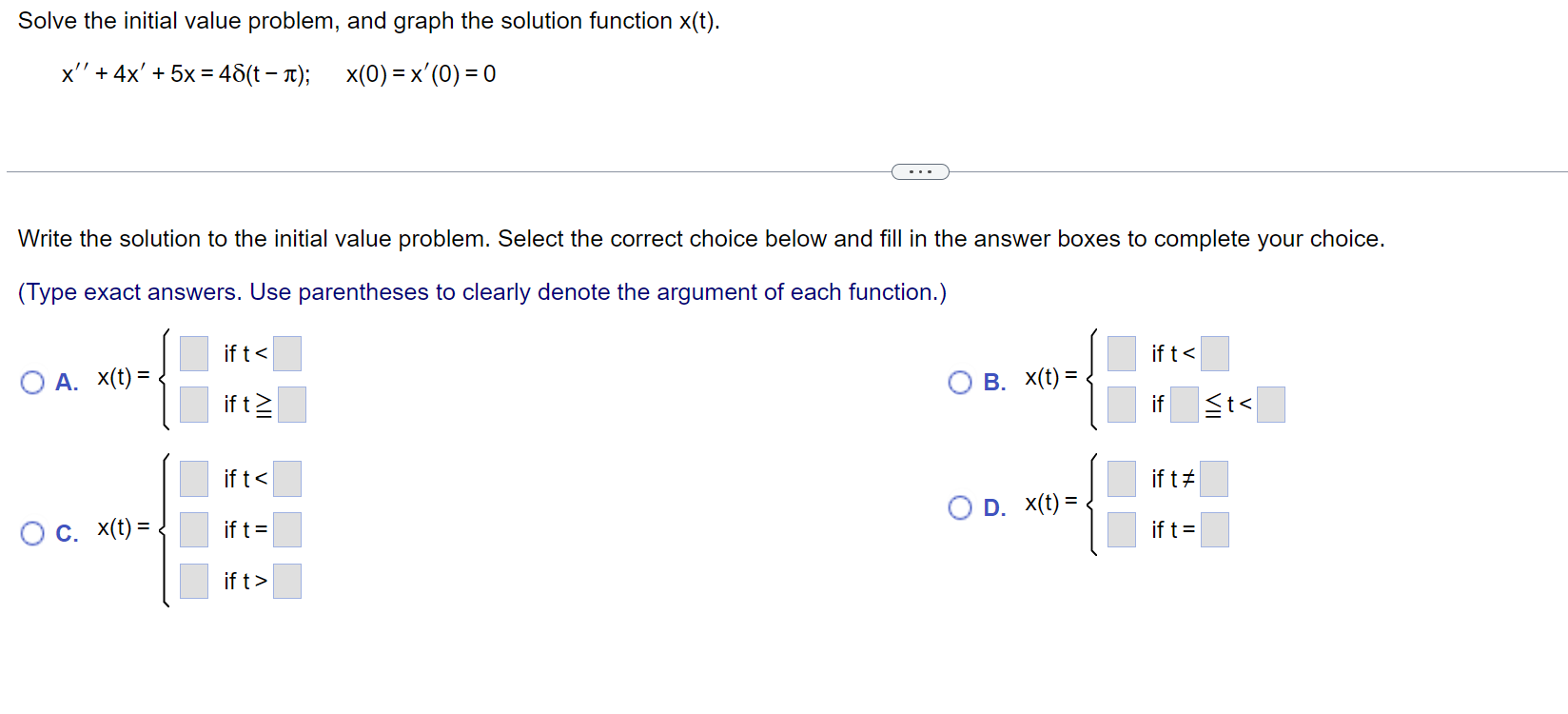Select answer choice B radio button
1568x714 pixels.
point(960,383)
